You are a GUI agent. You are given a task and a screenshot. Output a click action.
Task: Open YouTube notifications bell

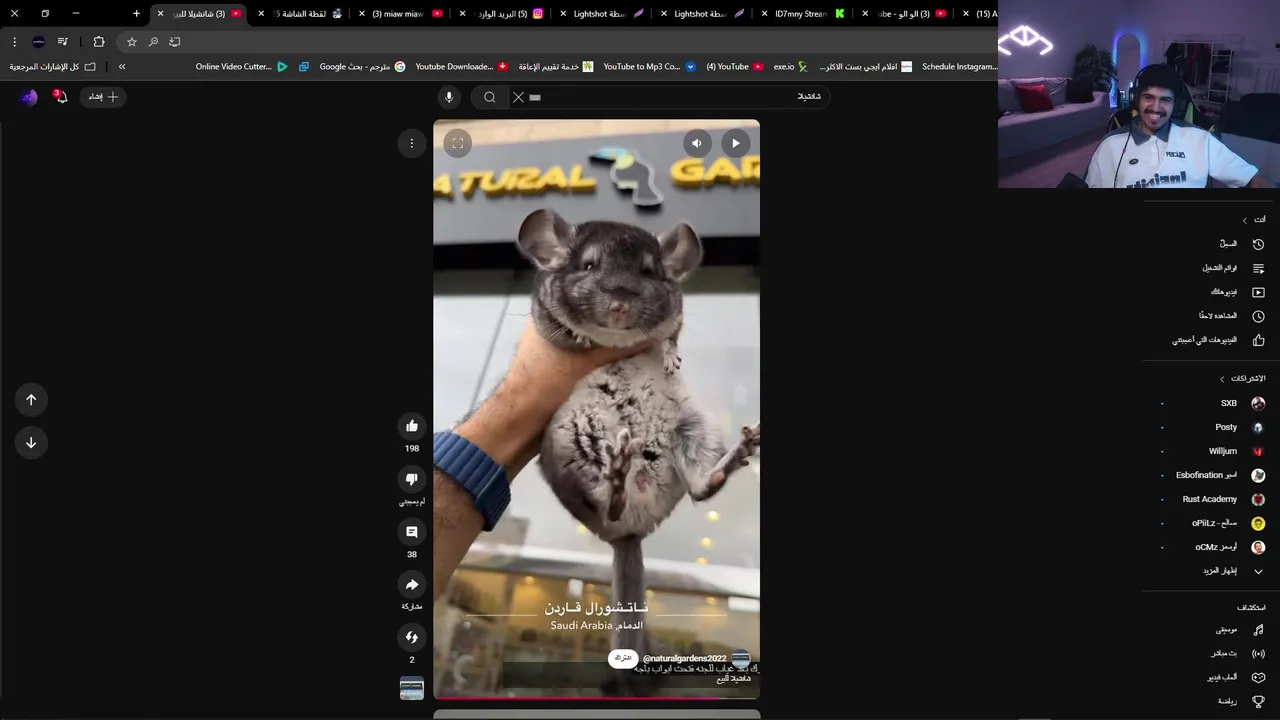point(60,96)
